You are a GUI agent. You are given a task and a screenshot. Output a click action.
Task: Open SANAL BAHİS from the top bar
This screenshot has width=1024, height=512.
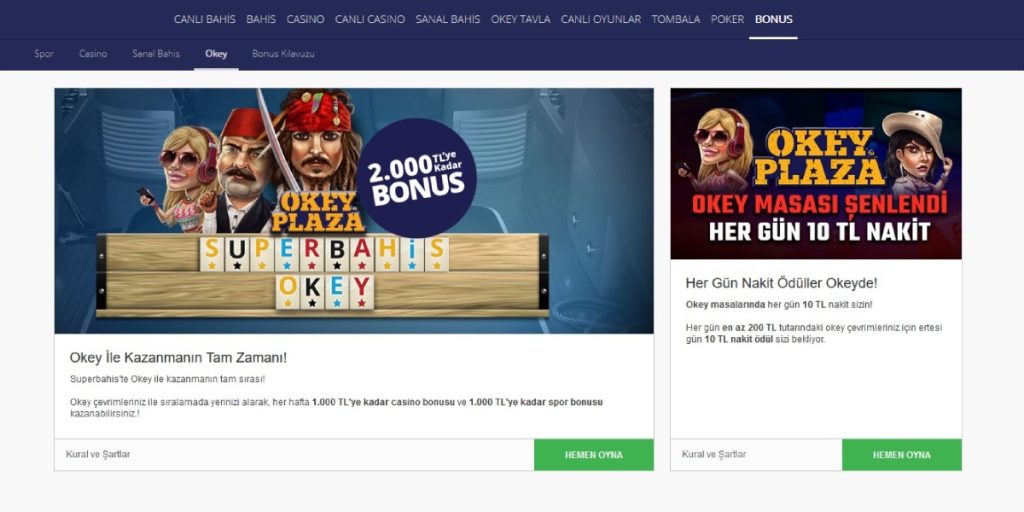click(447, 20)
